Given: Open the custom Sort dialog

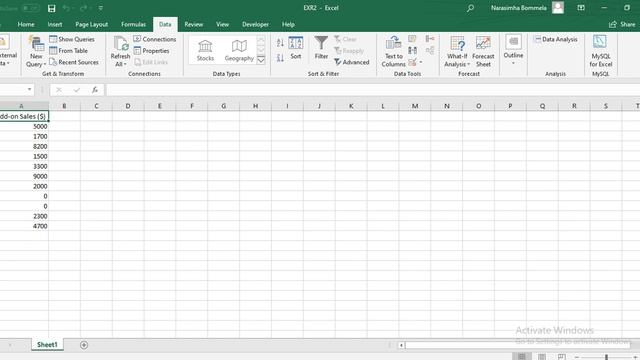Looking at the screenshot, I should (296, 48).
